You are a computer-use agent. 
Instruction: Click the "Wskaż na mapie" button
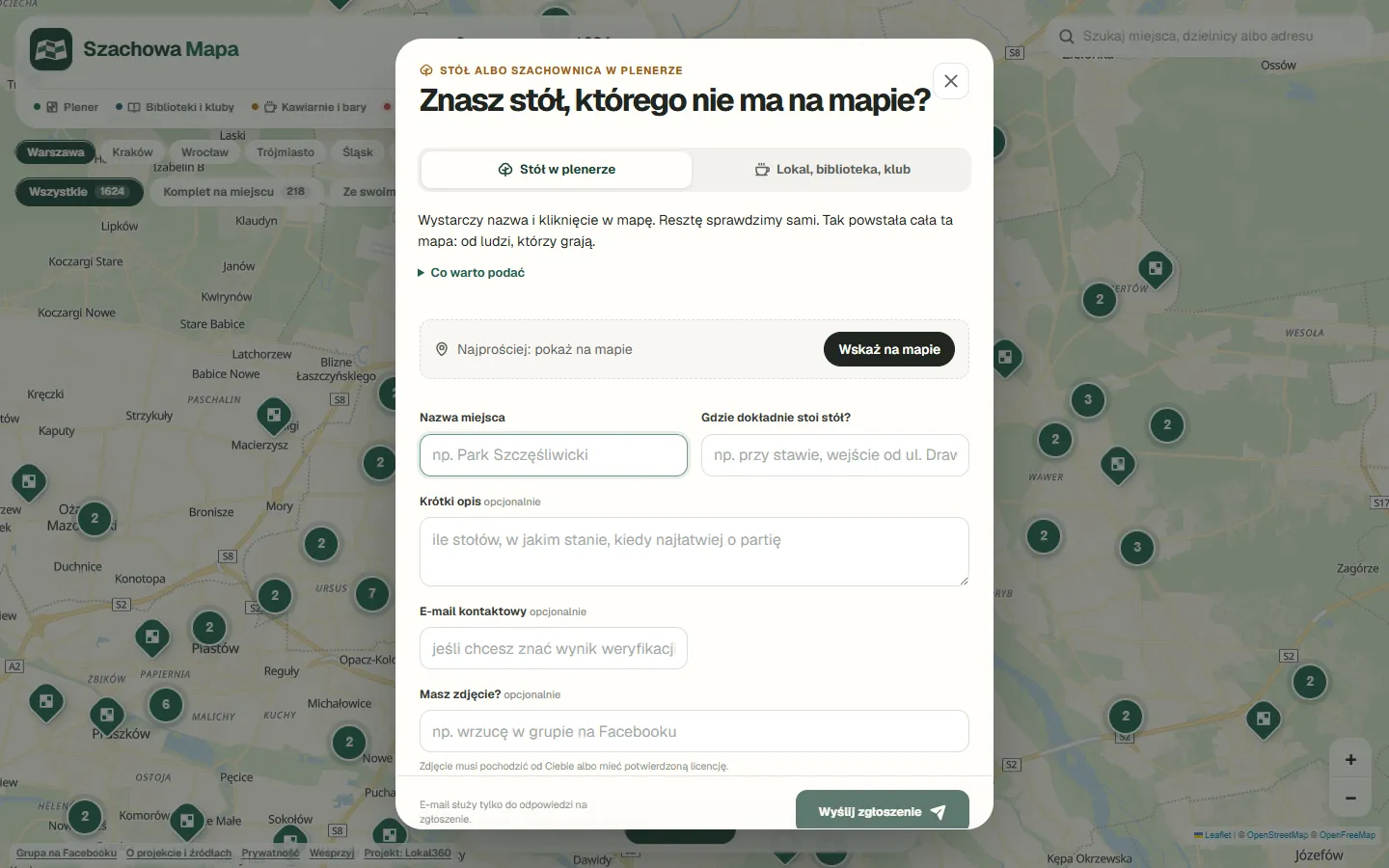point(888,349)
